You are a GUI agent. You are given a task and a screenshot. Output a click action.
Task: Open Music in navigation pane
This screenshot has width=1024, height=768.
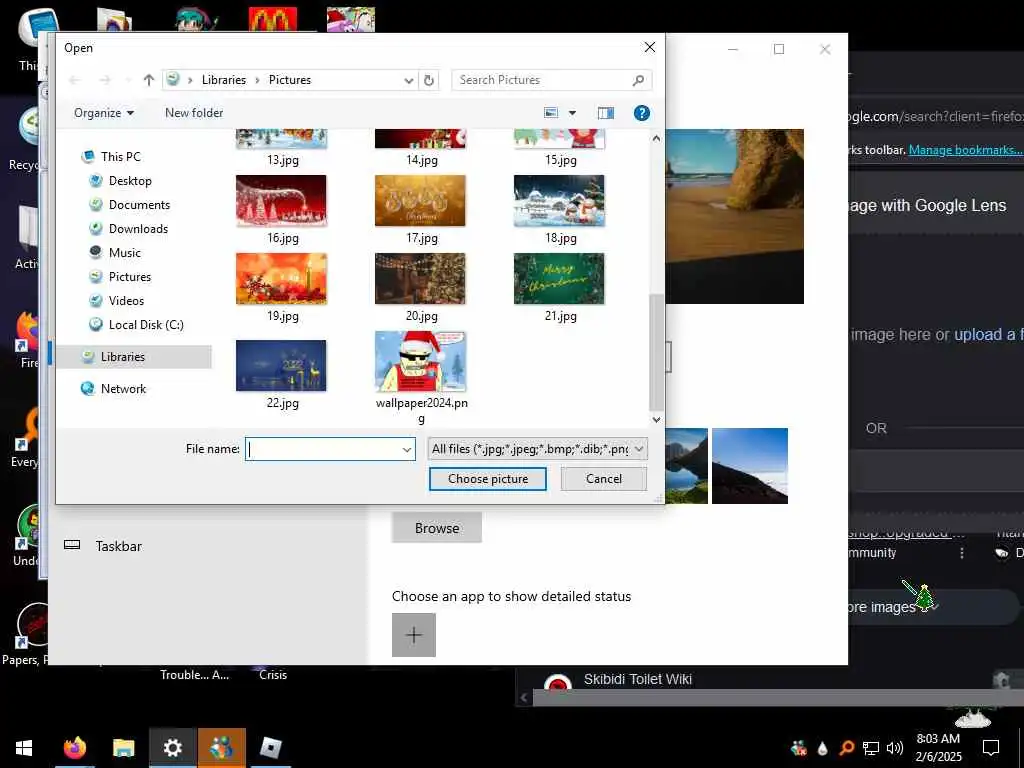click(124, 253)
